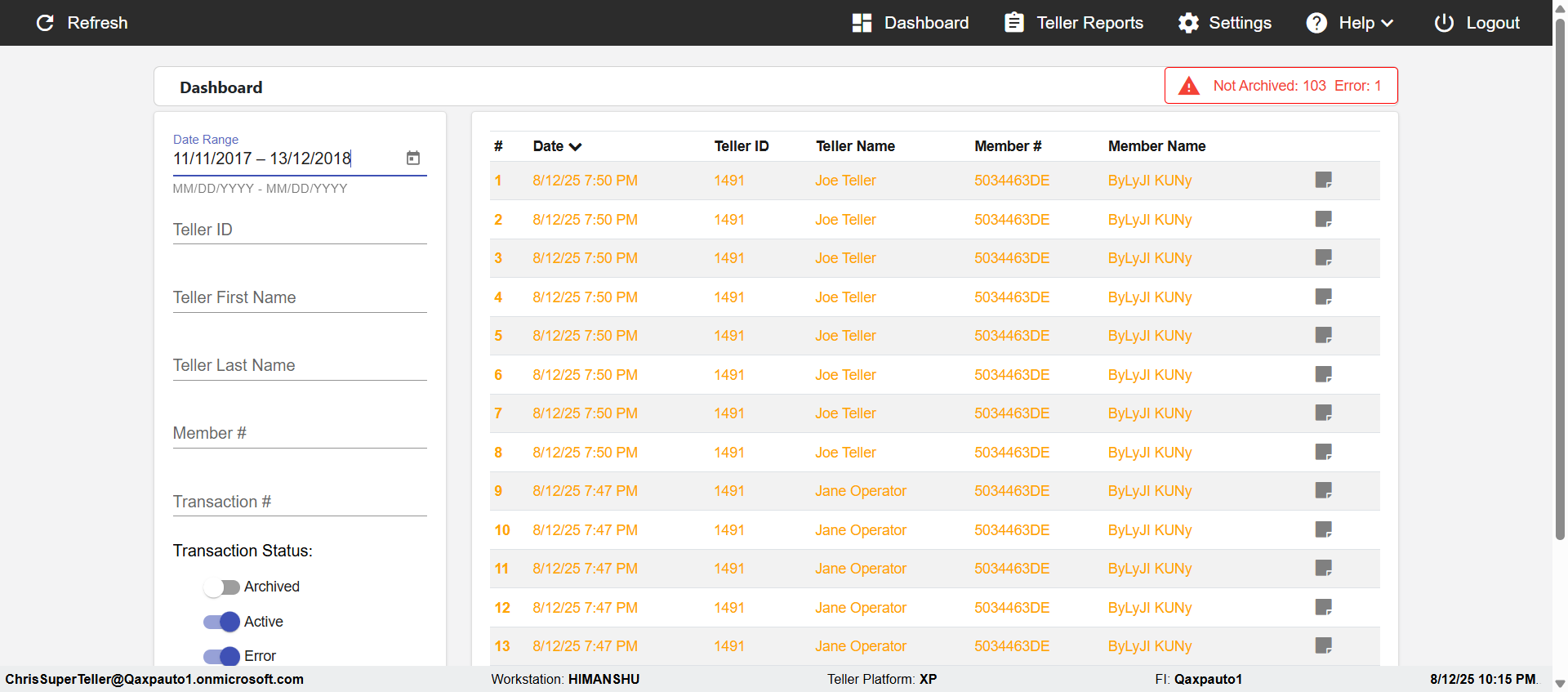Click the Logout menu item

1477,23
